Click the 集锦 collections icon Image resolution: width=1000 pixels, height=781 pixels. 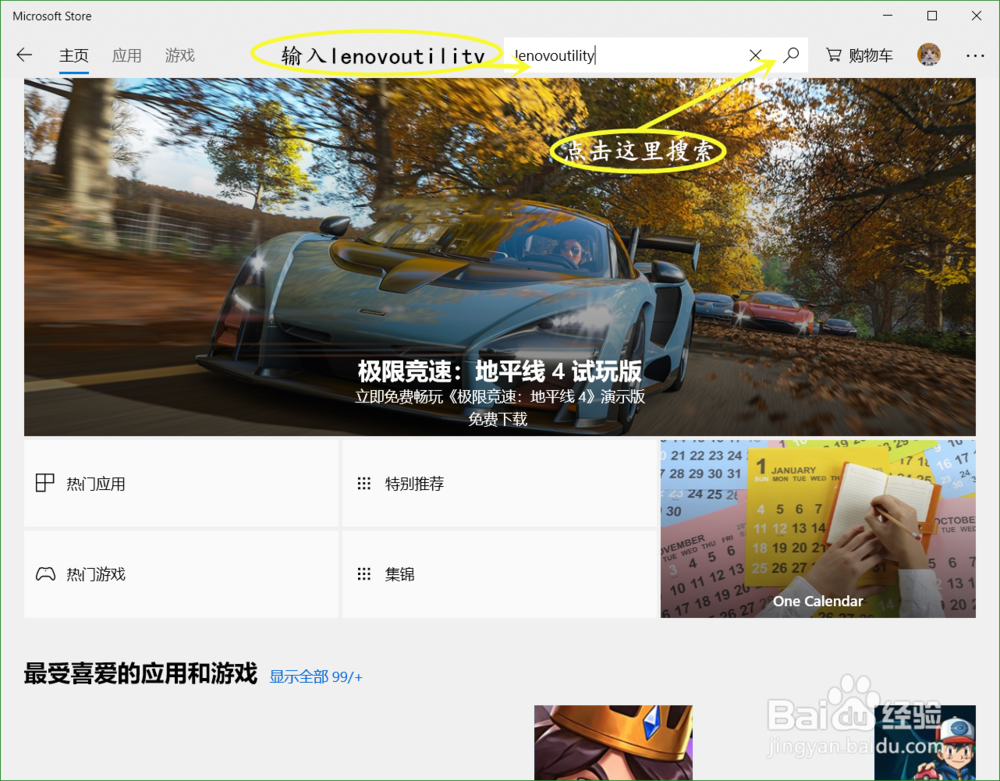point(365,573)
